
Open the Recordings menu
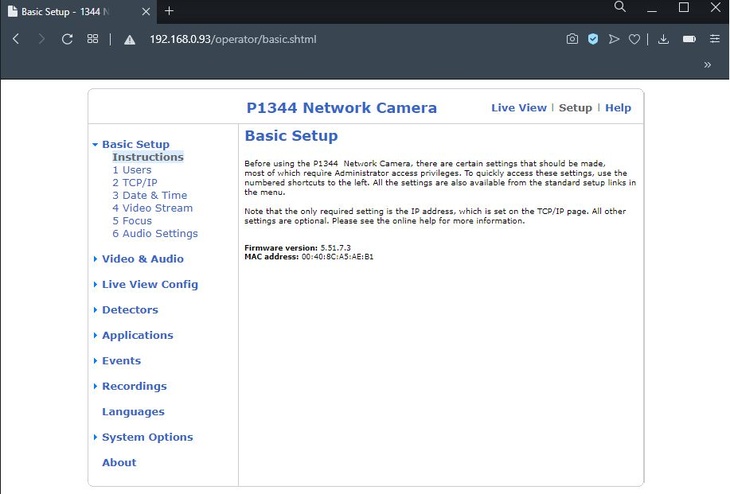tap(134, 386)
